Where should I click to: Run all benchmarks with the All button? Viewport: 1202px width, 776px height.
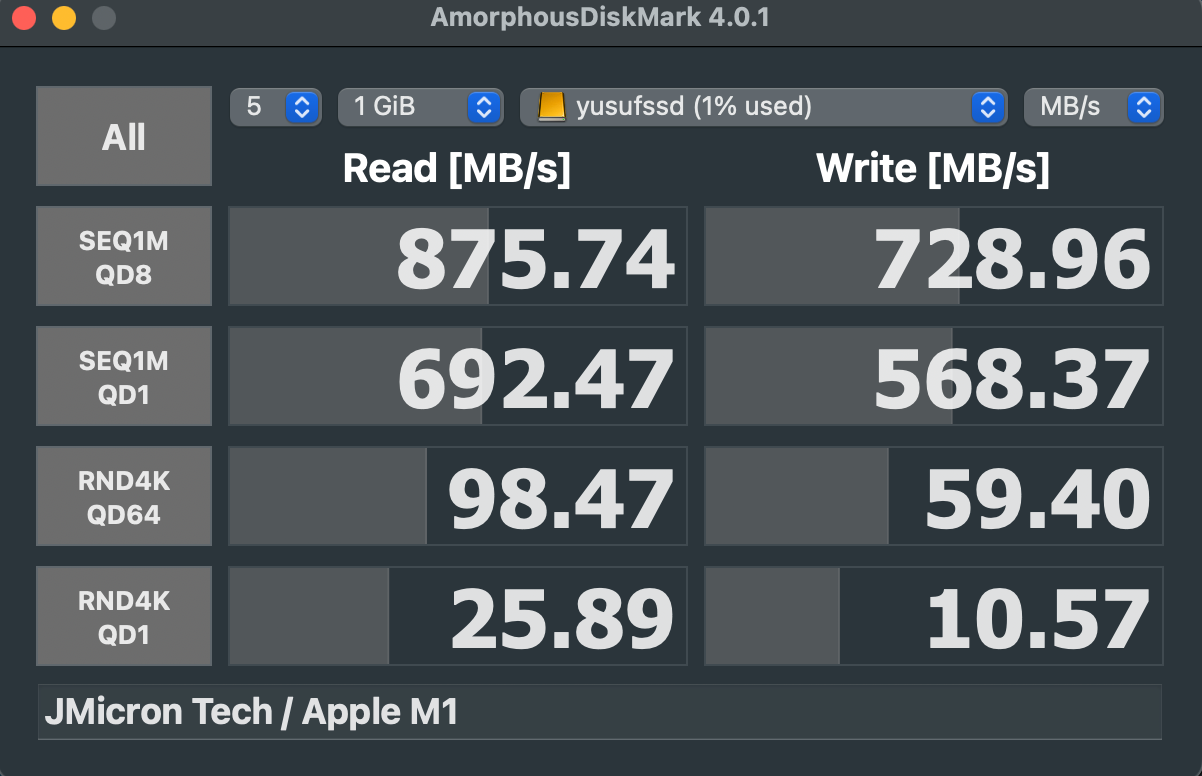pos(124,136)
